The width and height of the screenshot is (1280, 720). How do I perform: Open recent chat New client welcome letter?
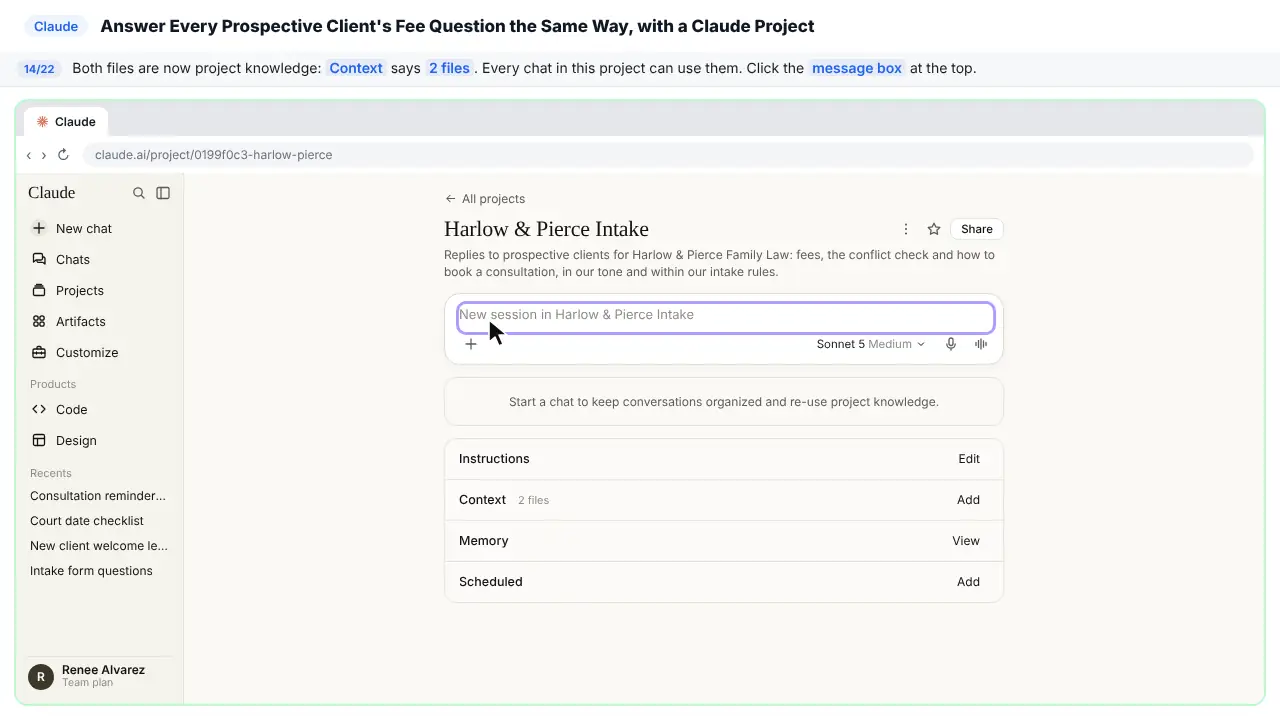(100, 546)
